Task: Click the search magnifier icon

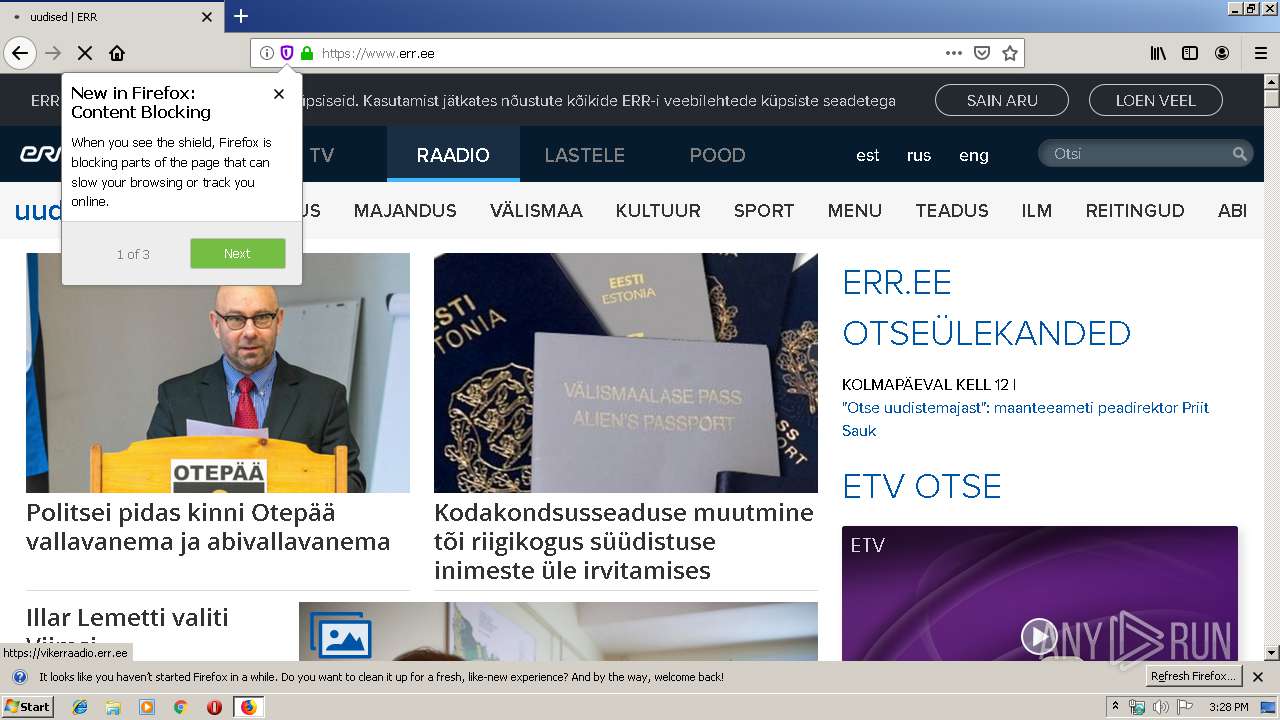Action: 1240,153
